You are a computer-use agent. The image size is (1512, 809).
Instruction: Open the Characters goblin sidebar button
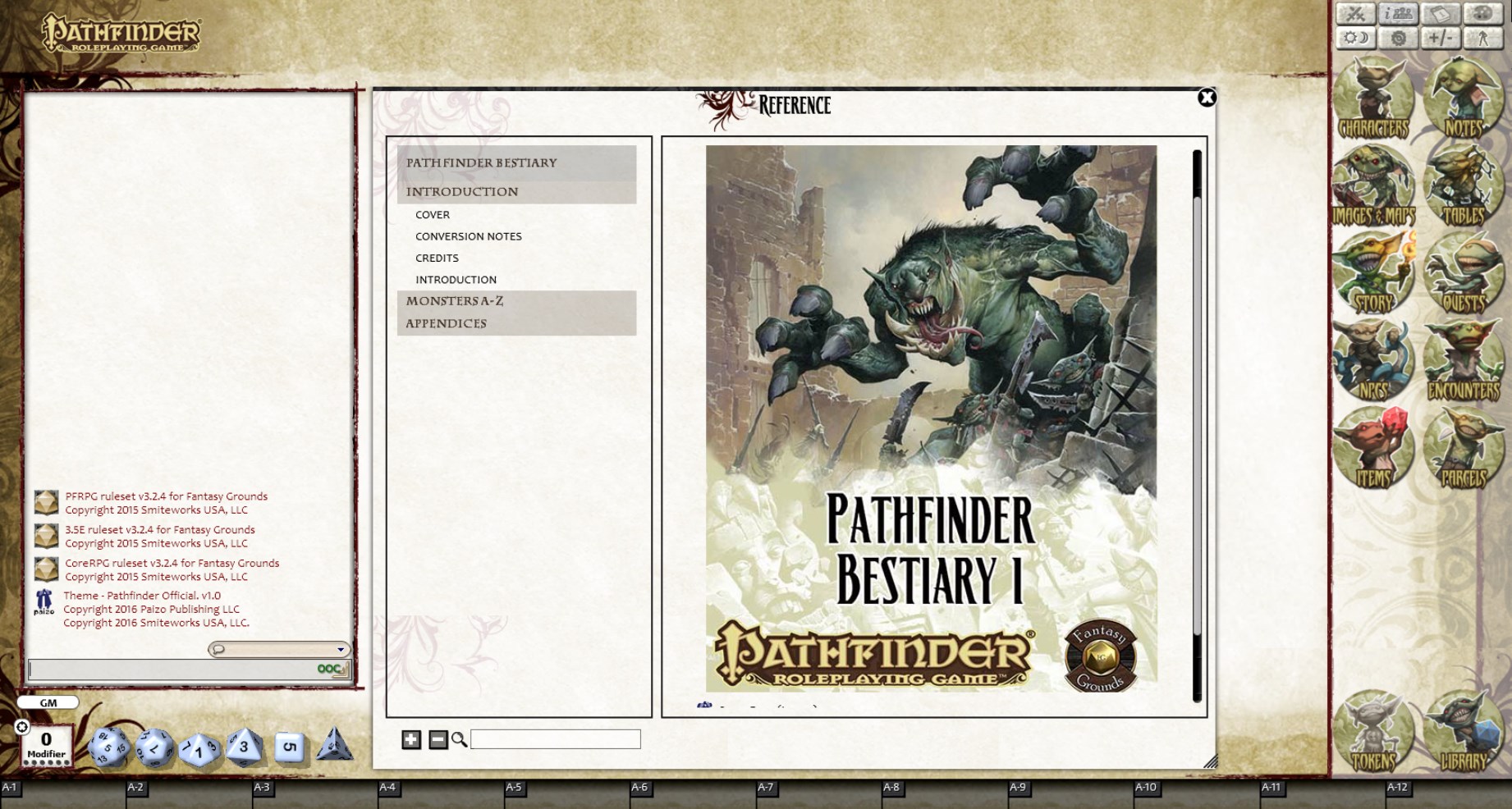pos(1373,98)
